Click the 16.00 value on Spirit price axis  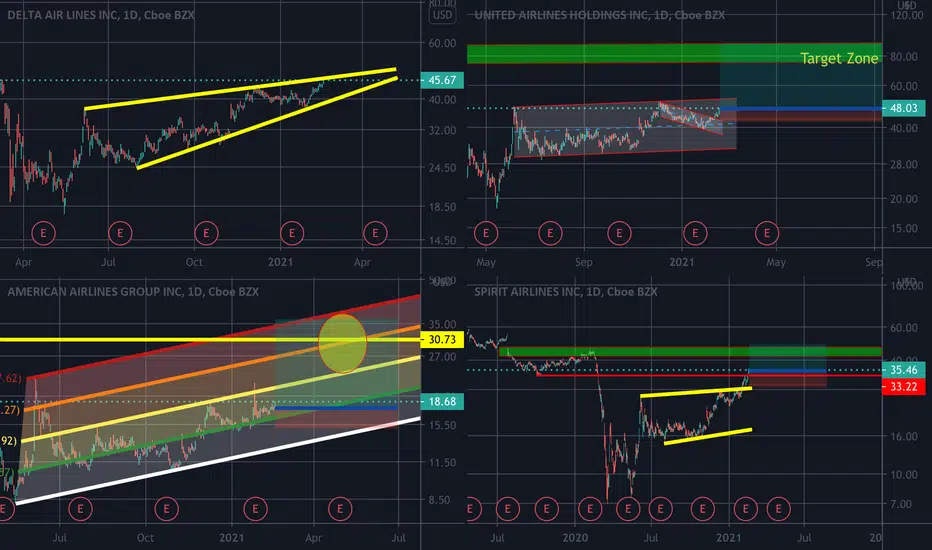(x=903, y=436)
